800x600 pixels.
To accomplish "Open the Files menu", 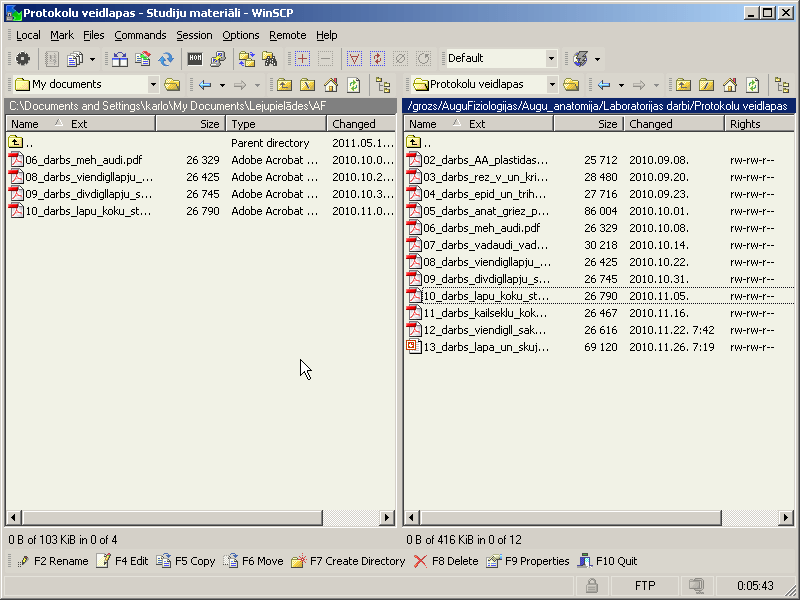I will pyautogui.click(x=93, y=35).
